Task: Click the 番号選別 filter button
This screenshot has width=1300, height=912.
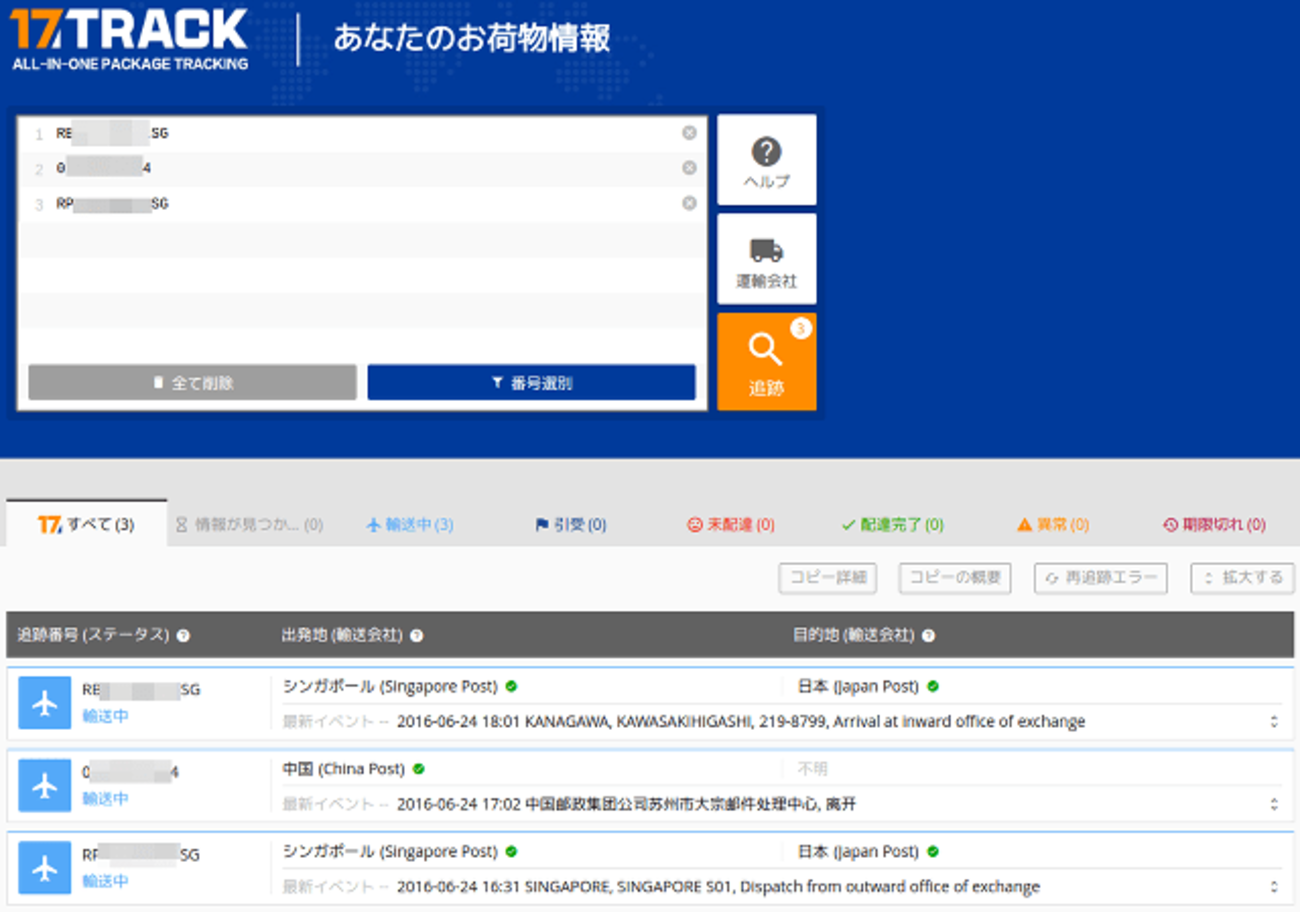Action: [x=531, y=382]
